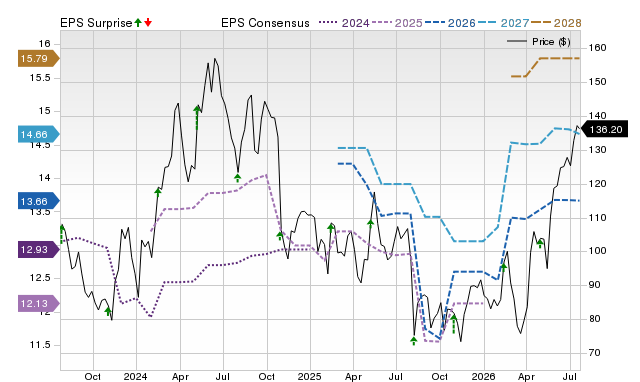The image size is (640, 382).
Task: Select the 2025 EPS consensus legend entry
Action: pyautogui.click(x=397, y=23)
